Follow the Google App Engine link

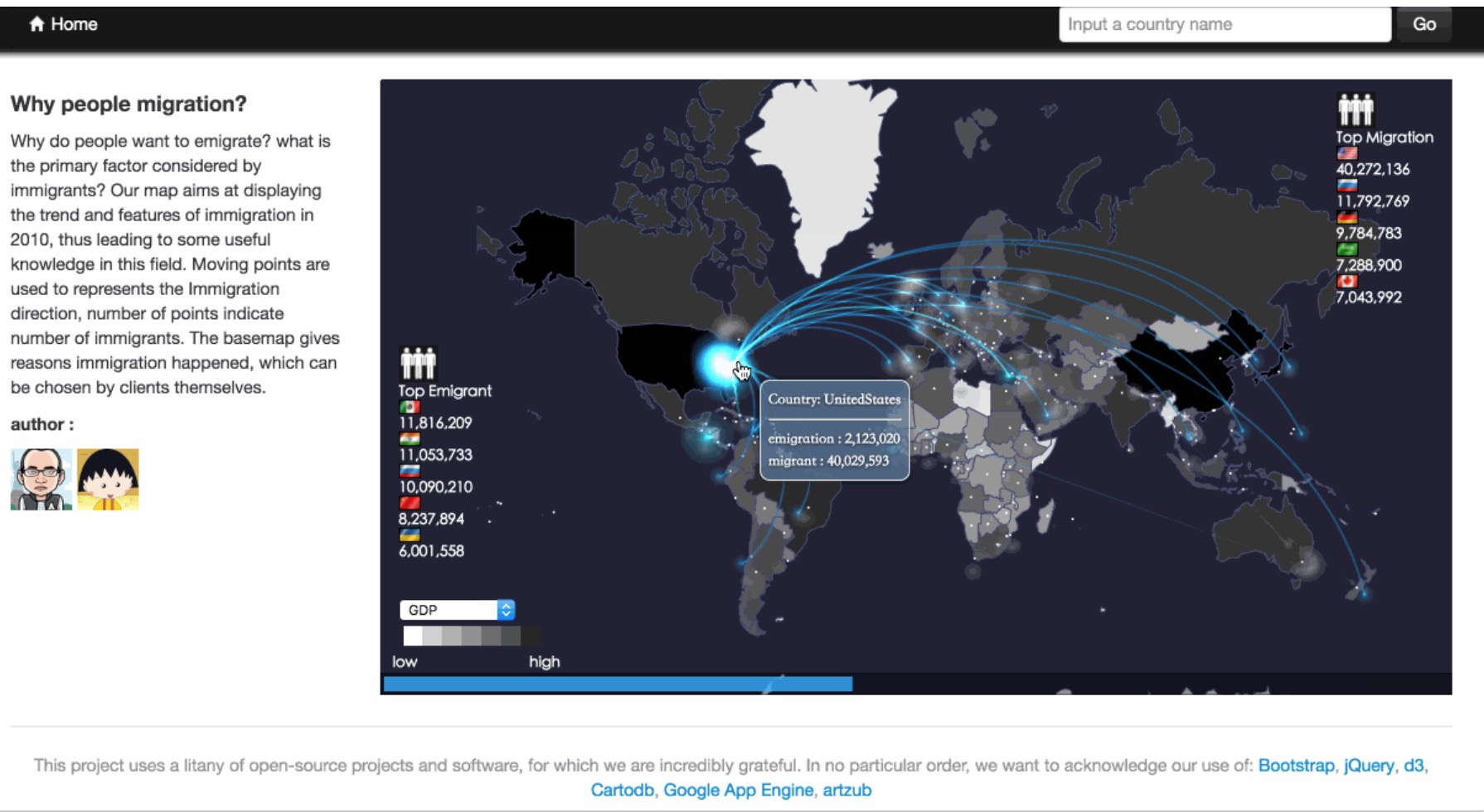click(738, 790)
